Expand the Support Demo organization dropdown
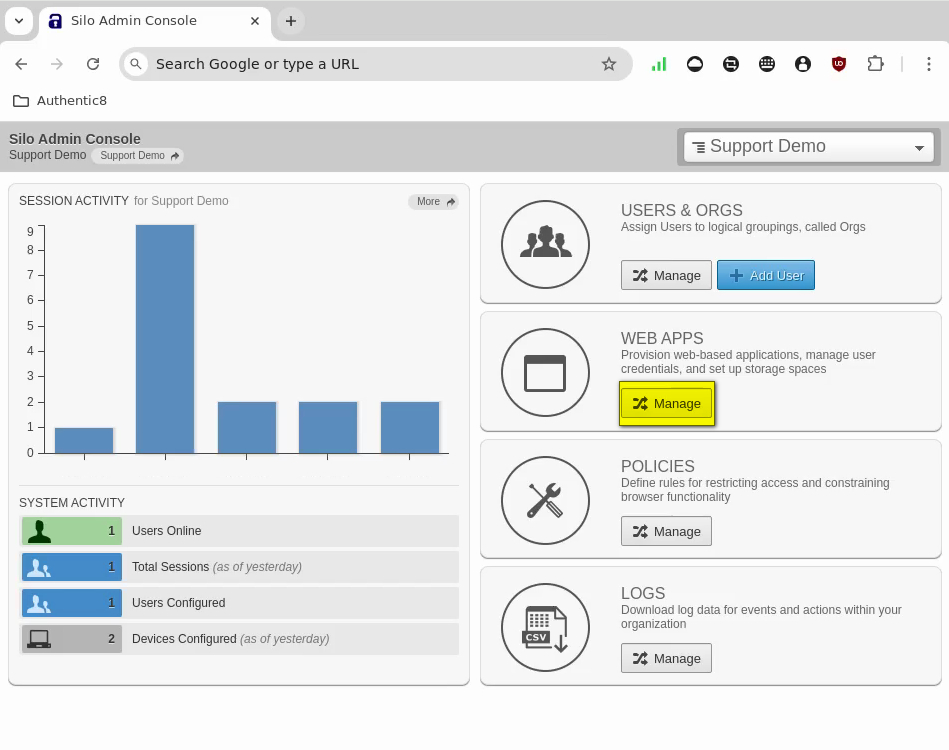The image size is (949, 750). tap(809, 147)
